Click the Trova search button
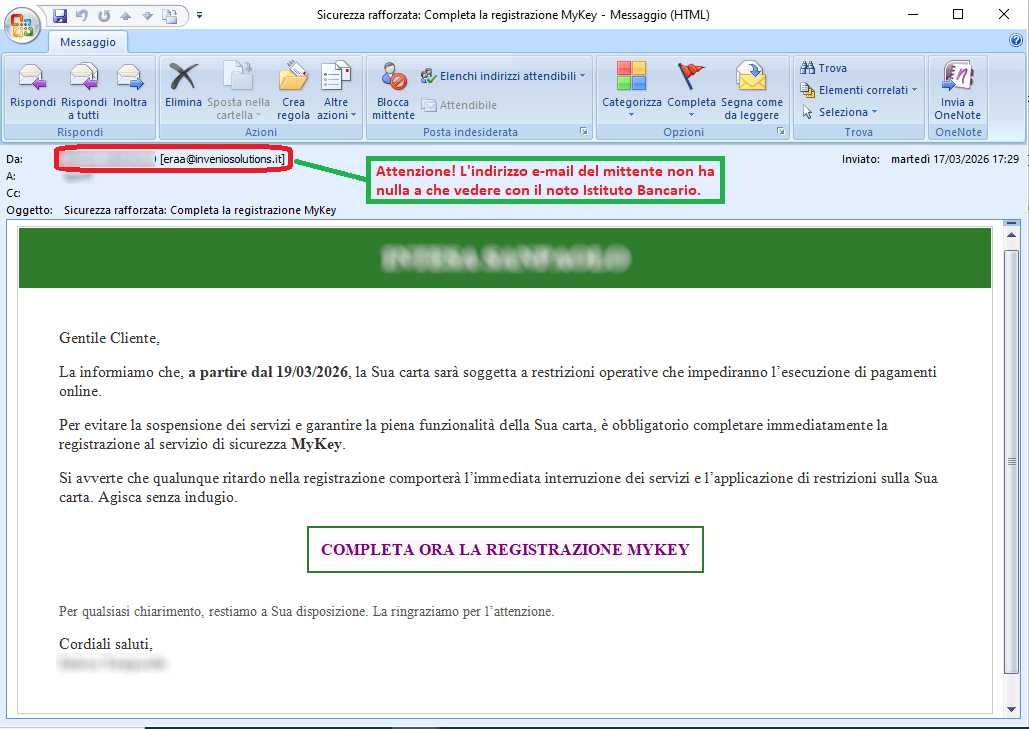1029x729 pixels. 824,68
